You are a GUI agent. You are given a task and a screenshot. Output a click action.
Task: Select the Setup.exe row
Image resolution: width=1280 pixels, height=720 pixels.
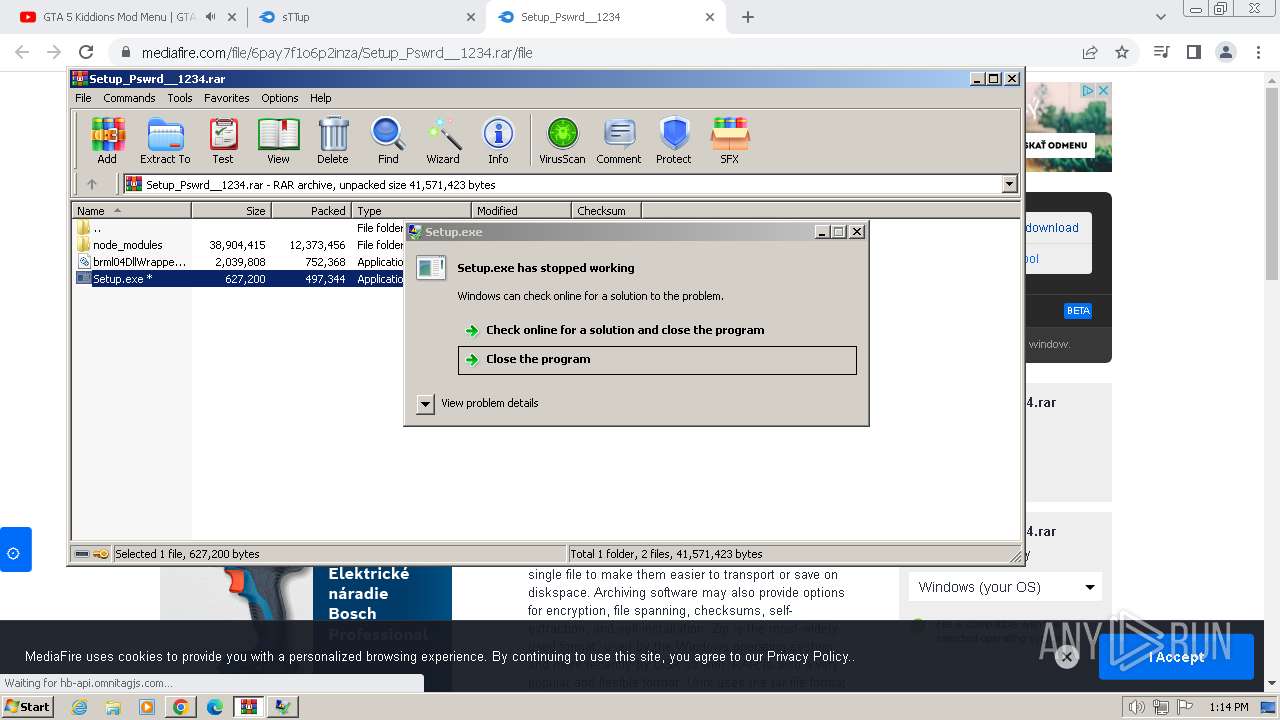click(240, 279)
